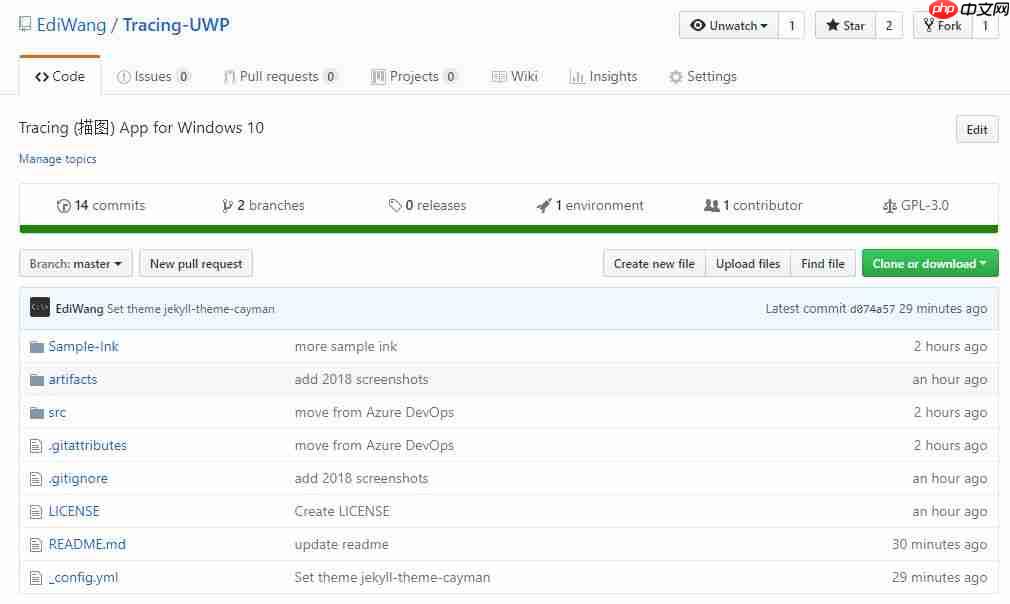
Task: Click the Settings gear icon
Action: point(675,77)
